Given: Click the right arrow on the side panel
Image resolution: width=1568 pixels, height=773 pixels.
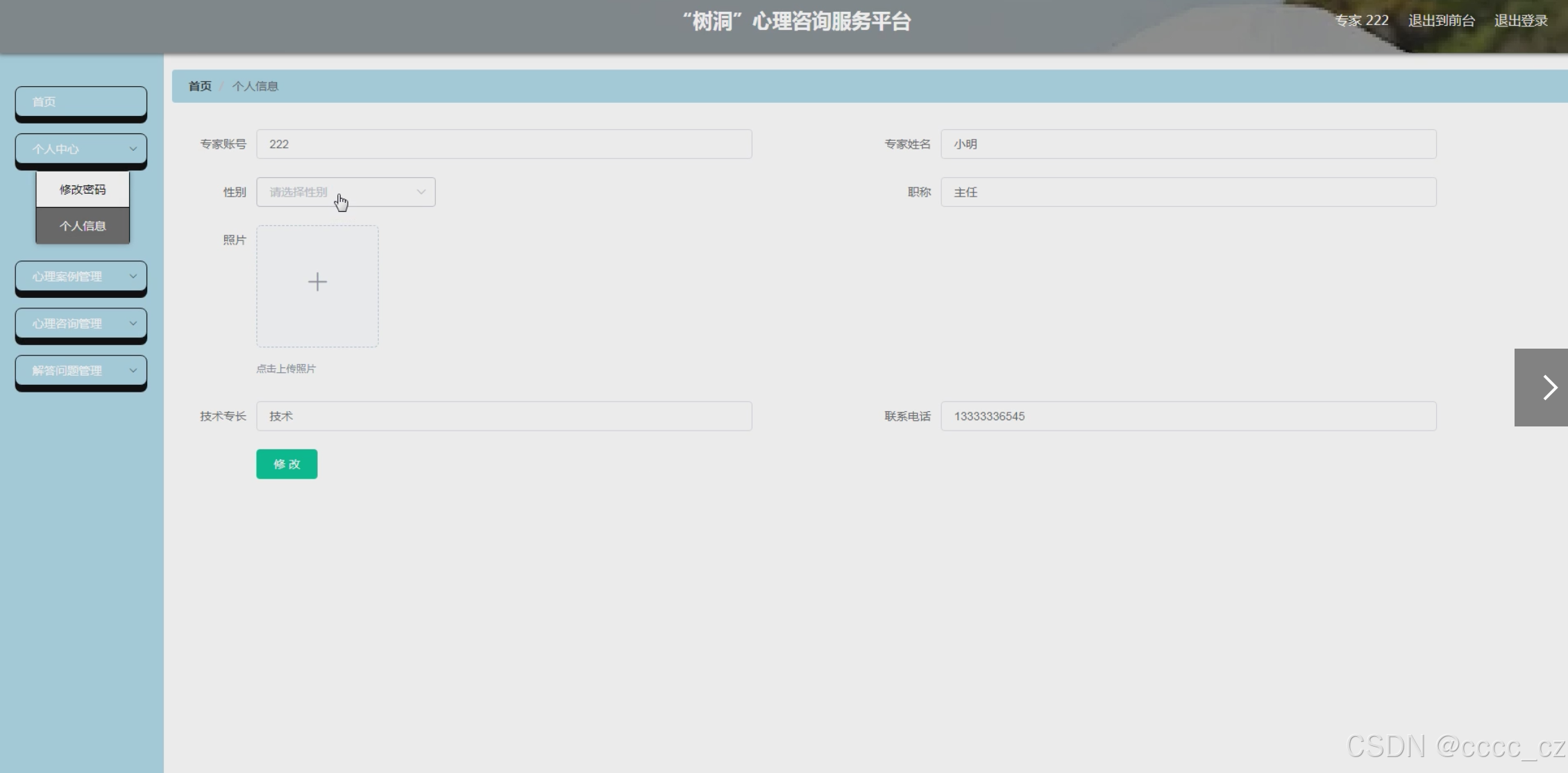Looking at the screenshot, I should tap(1549, 388).
